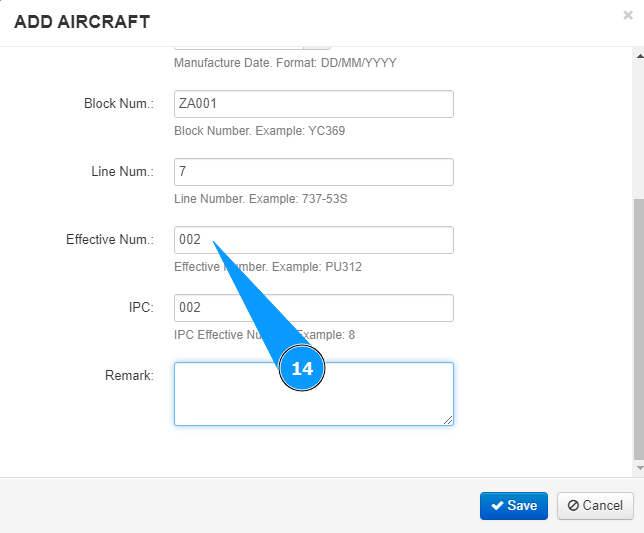This screenshot has width=644, height=533.
Task: Click the Effective Num. label
Action: [110, 240]
